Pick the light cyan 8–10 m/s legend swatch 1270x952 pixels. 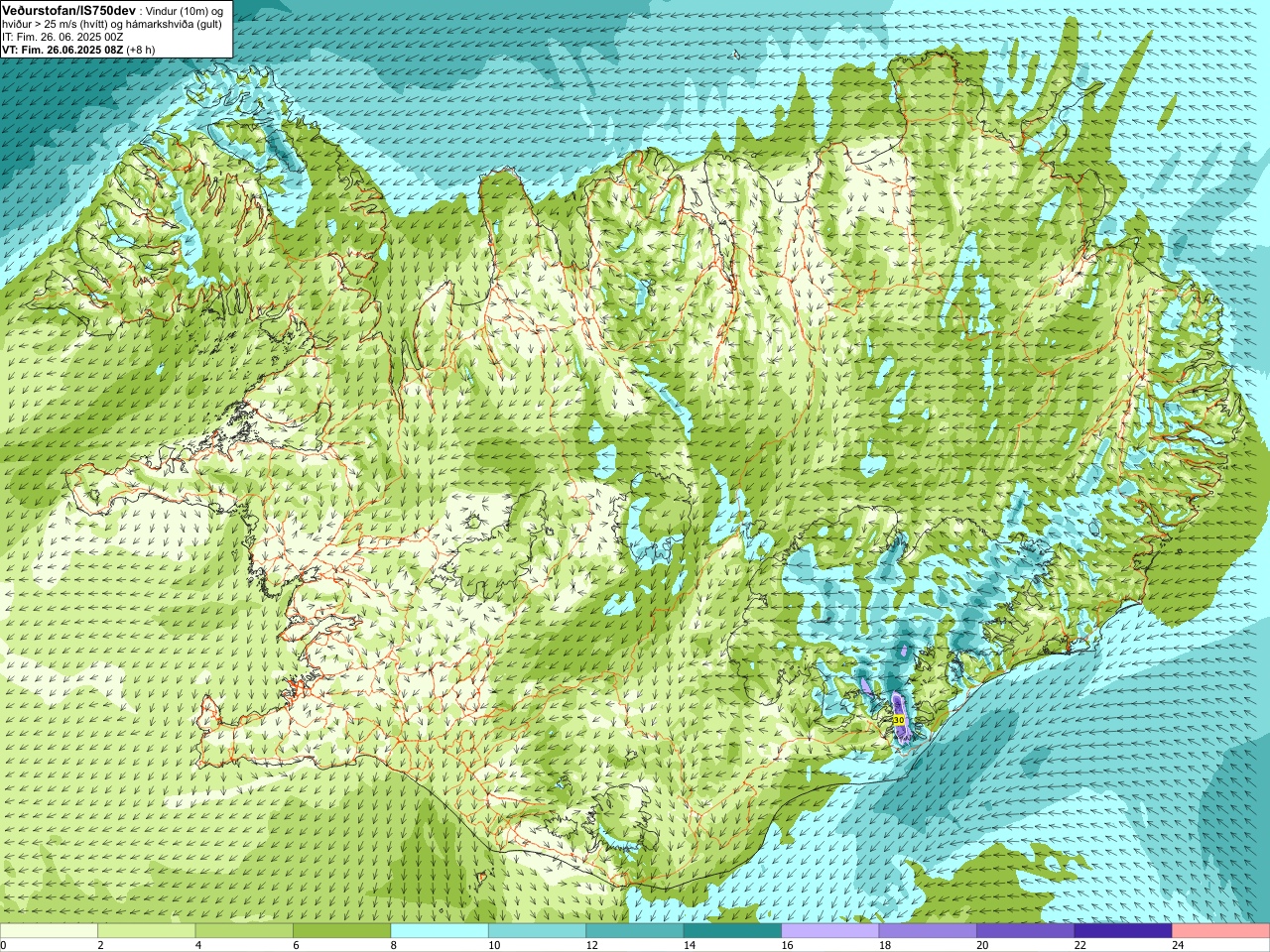440,931
